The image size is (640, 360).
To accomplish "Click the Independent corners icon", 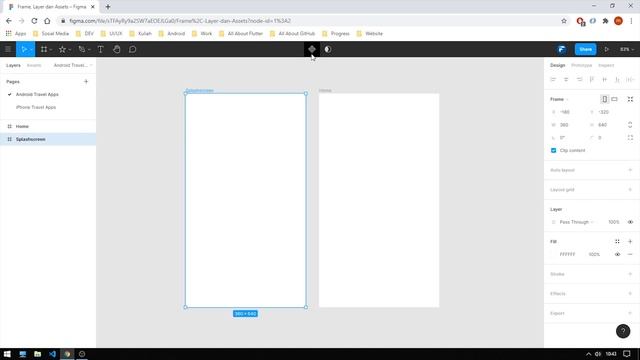I will (x=630, y=138).
